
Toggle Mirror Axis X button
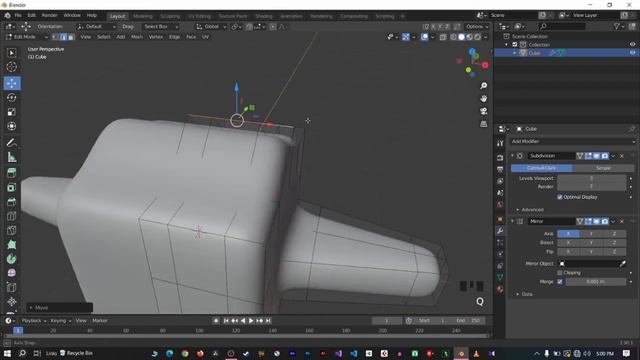point(568,233)
